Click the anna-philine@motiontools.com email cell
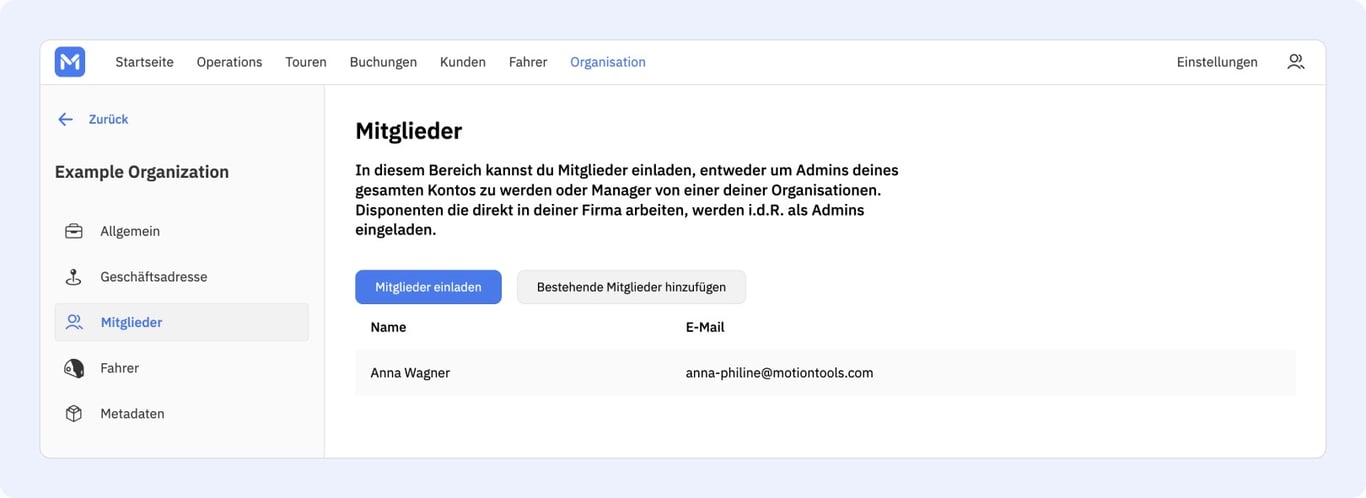The width and height of the screenshot is (1366, 498). click(x=779, y=372)
